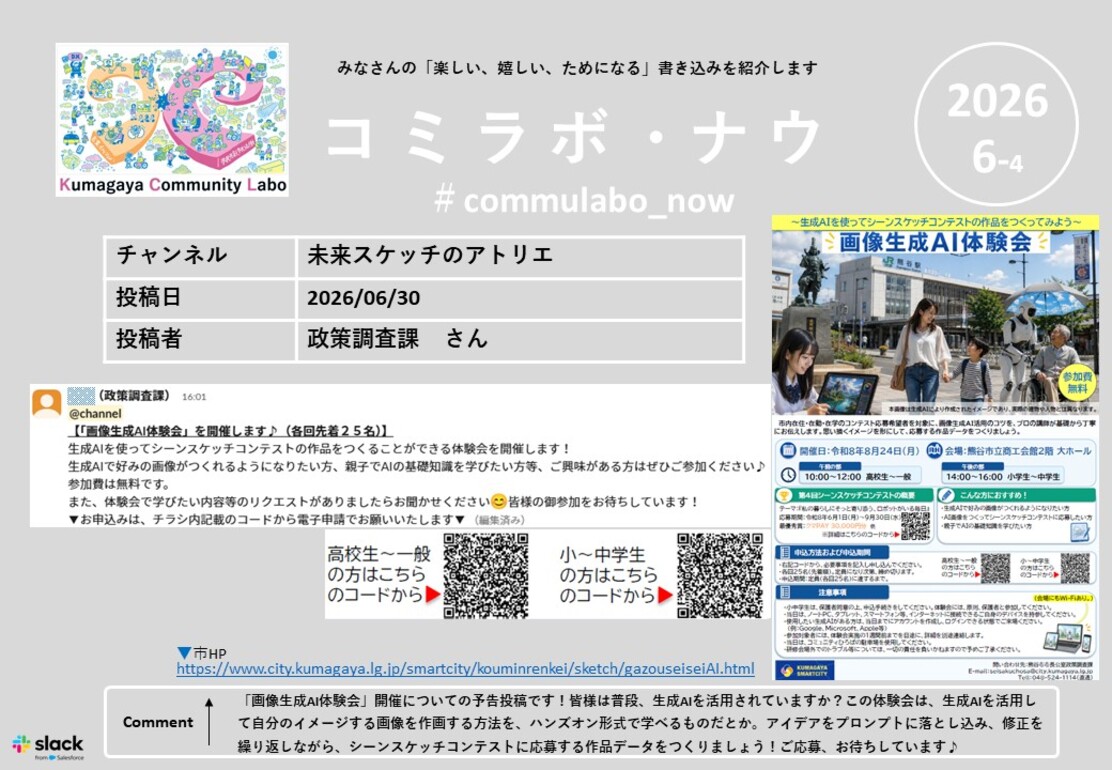
Task: Click the 注意事項 header on flyer
Action: point(833,592)
